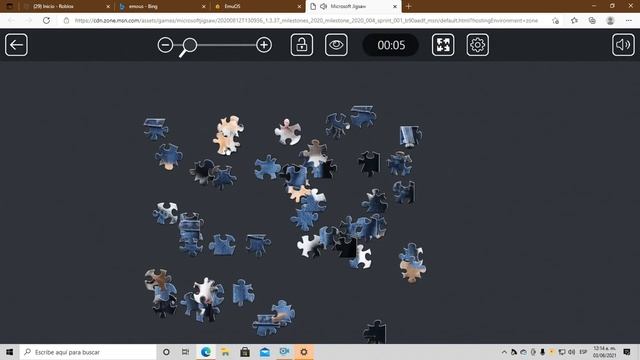Click the scatter pieces arrows button
640x360 pixels.
click(443, 45)
